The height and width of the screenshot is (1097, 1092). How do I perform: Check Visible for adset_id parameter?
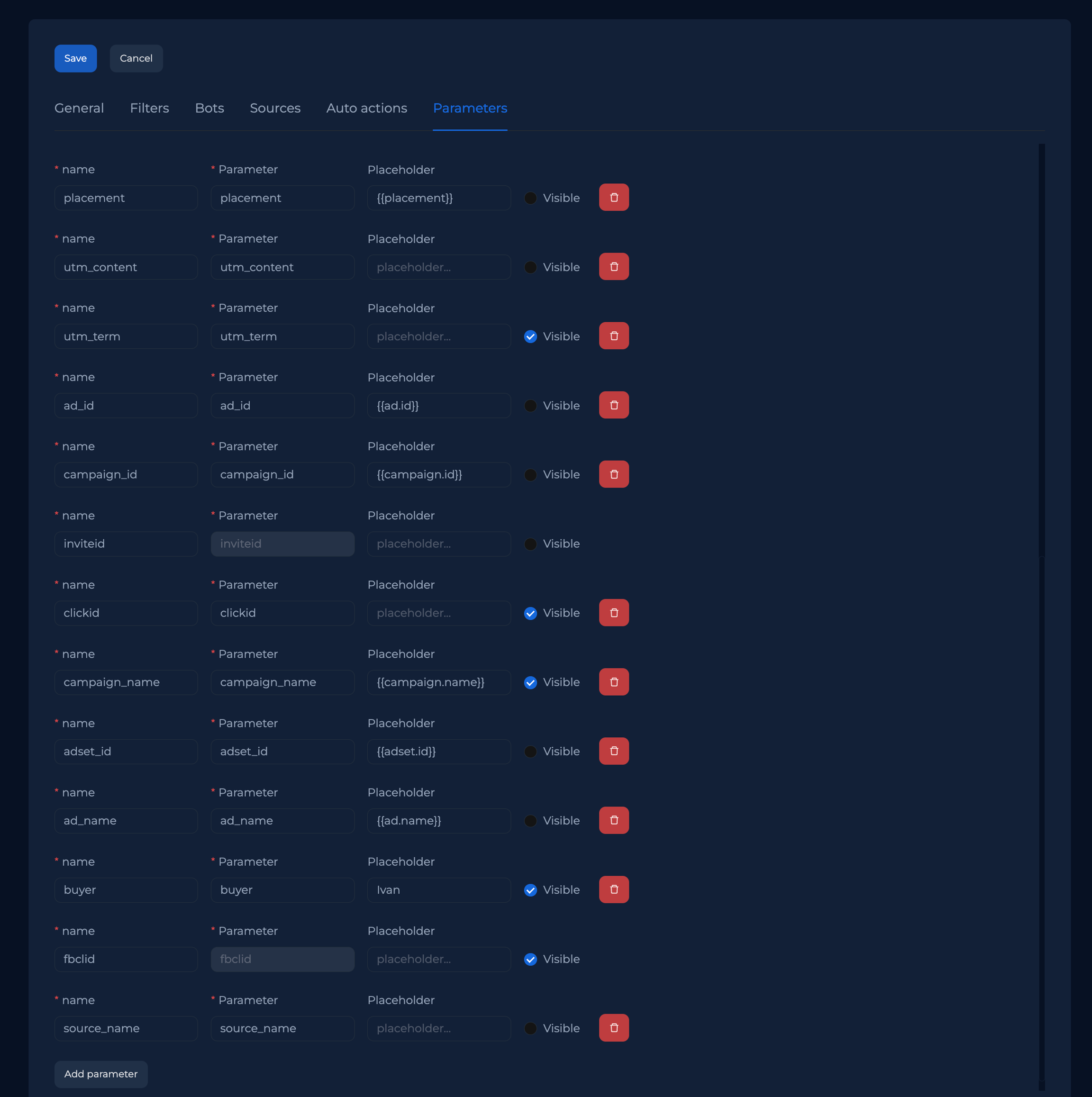tap(530, 752)
